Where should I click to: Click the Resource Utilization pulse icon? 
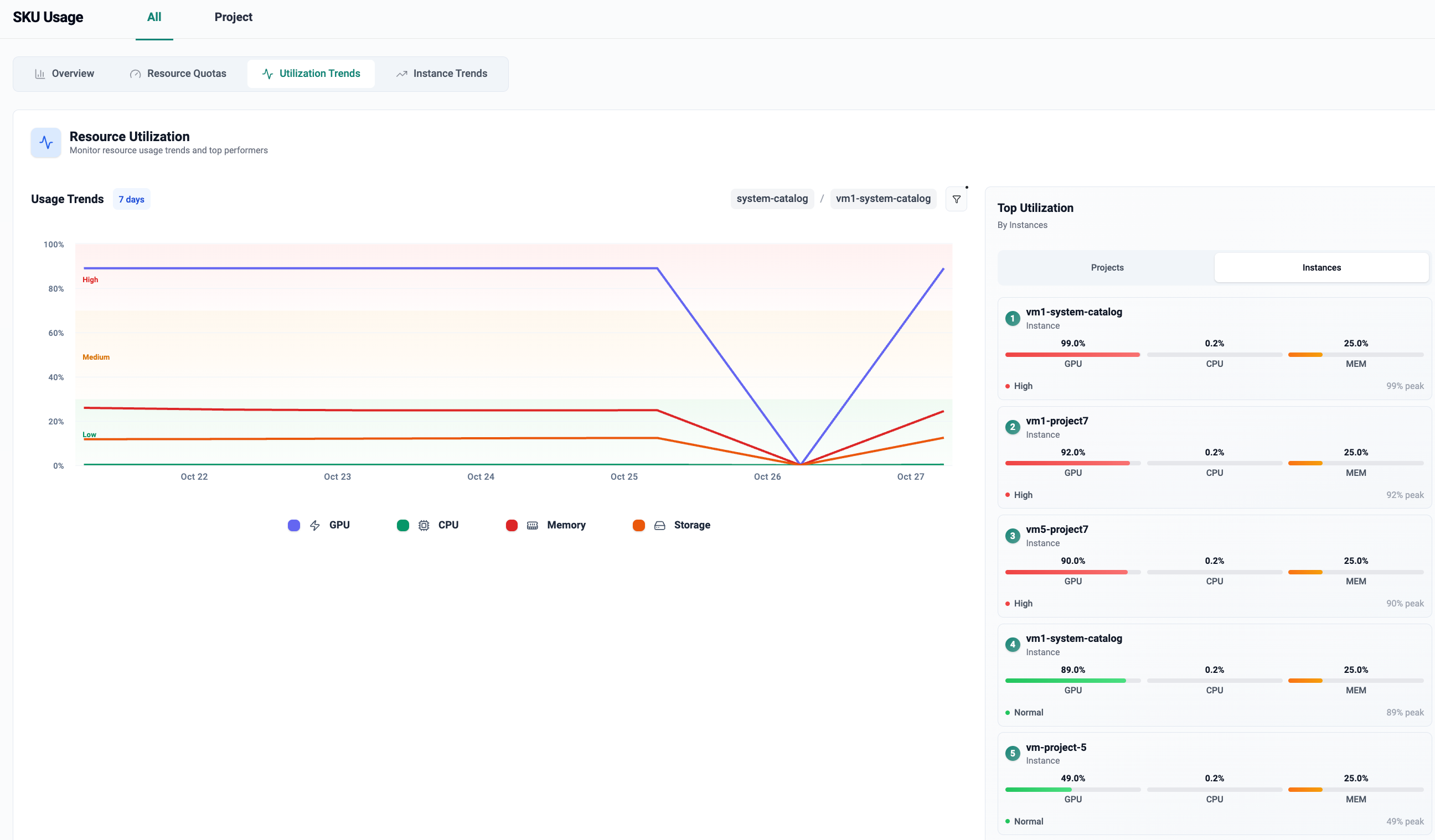pyautogui.click(x=46, y=142)
